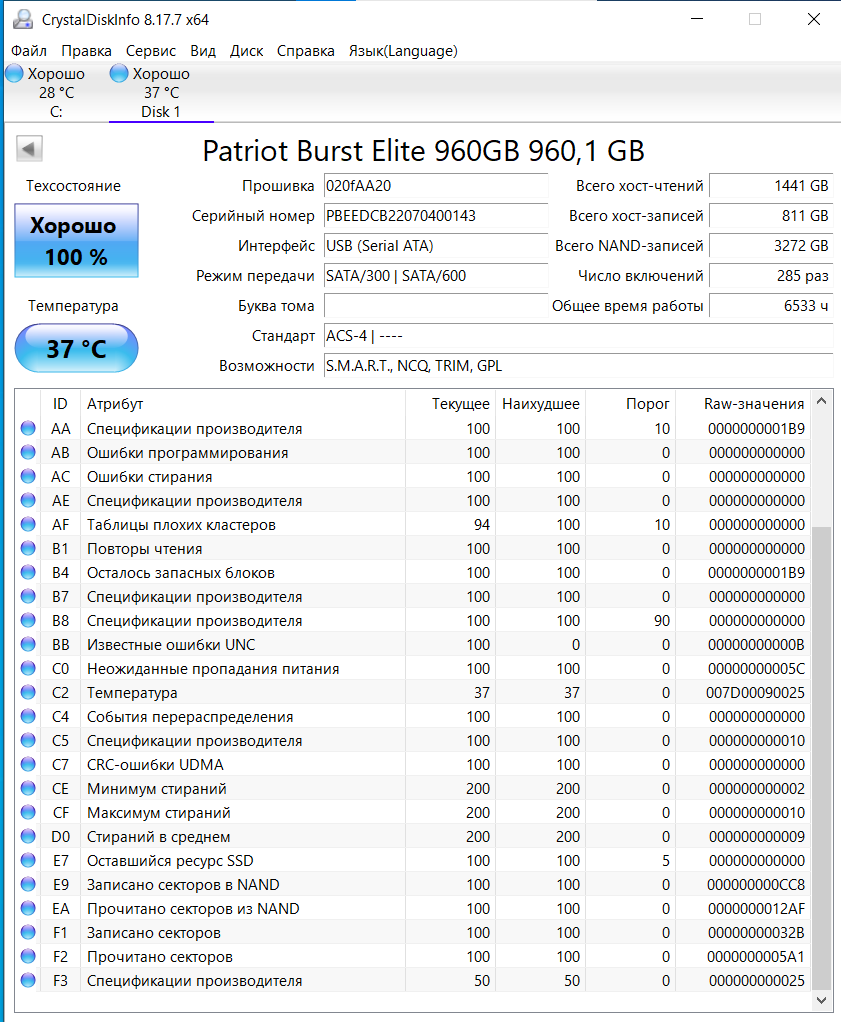
Task: Click the Интерфейс field USB (Serial ATA)
Action: click(435, 246)
